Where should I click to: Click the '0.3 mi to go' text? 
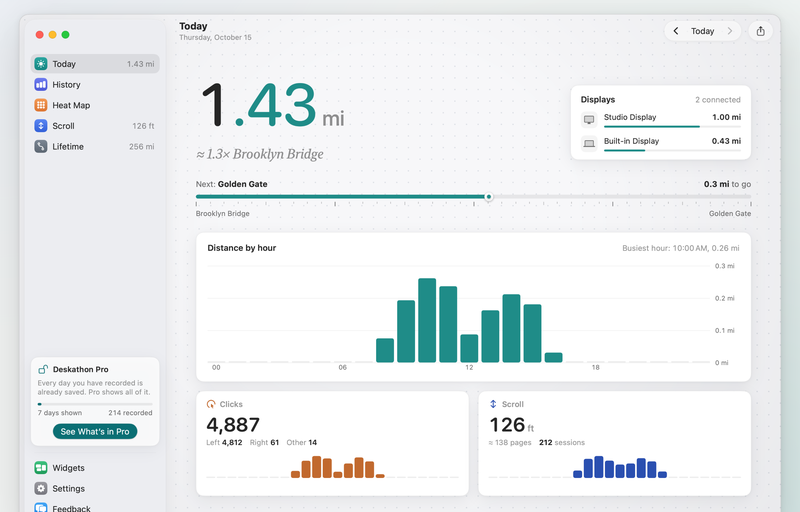(x=727, y=184)
